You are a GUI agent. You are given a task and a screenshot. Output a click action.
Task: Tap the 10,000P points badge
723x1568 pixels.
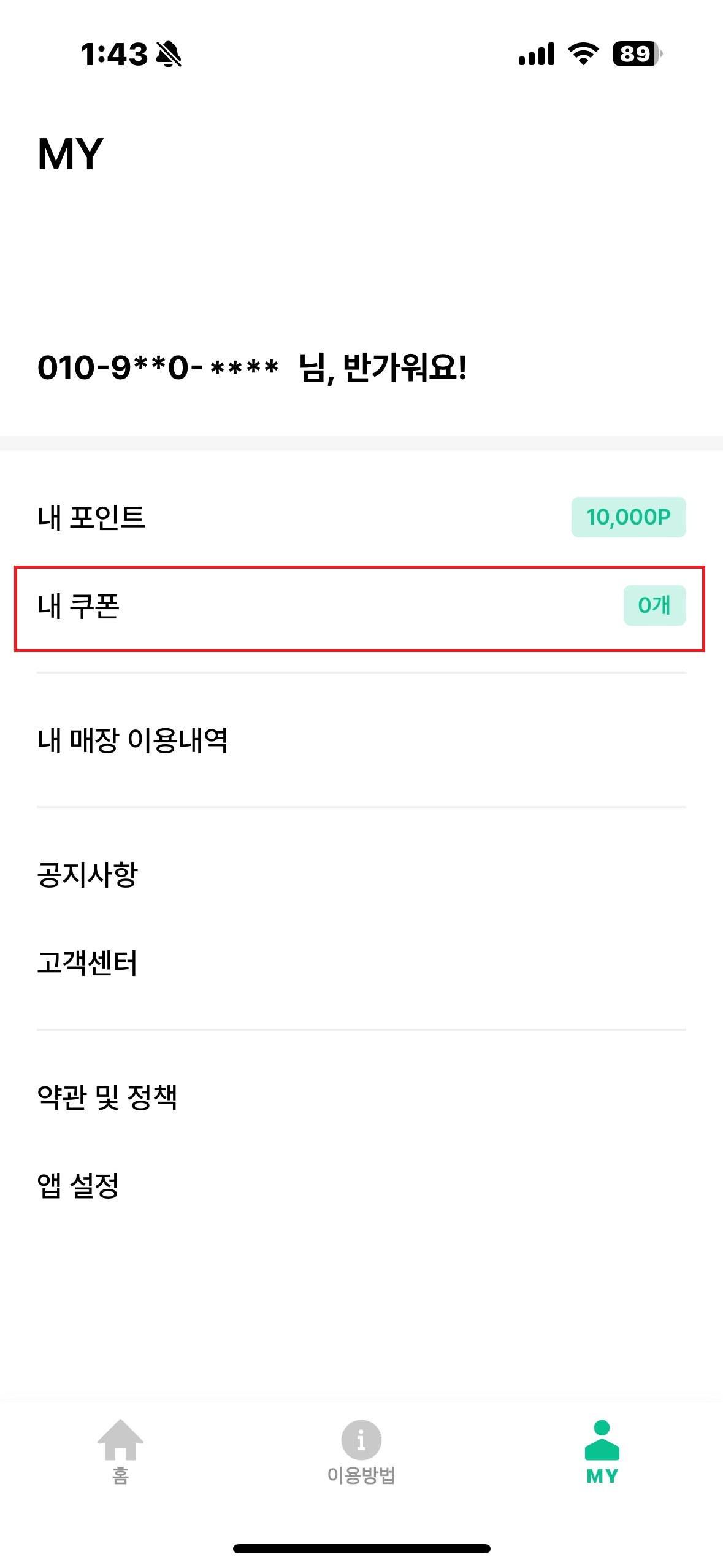coord(628,517)
